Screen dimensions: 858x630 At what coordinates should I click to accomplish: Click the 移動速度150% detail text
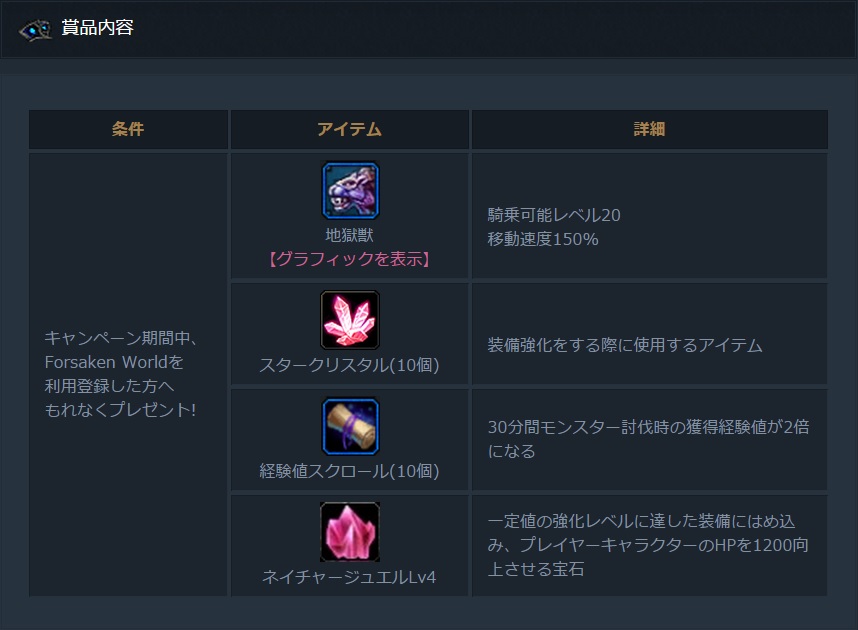point(543,239)
